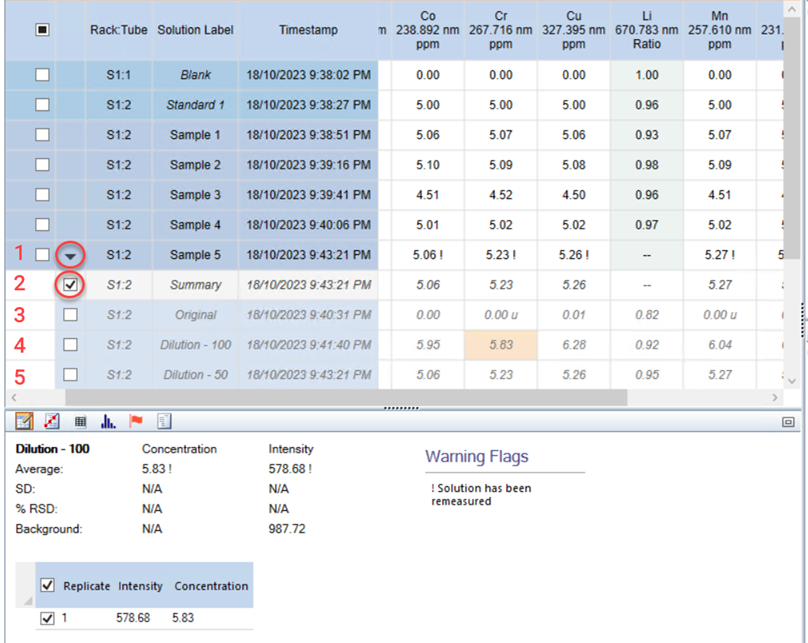Check the Dilution - 50 row checkbox
The image size is (808, 643).
tap(70, 375)
